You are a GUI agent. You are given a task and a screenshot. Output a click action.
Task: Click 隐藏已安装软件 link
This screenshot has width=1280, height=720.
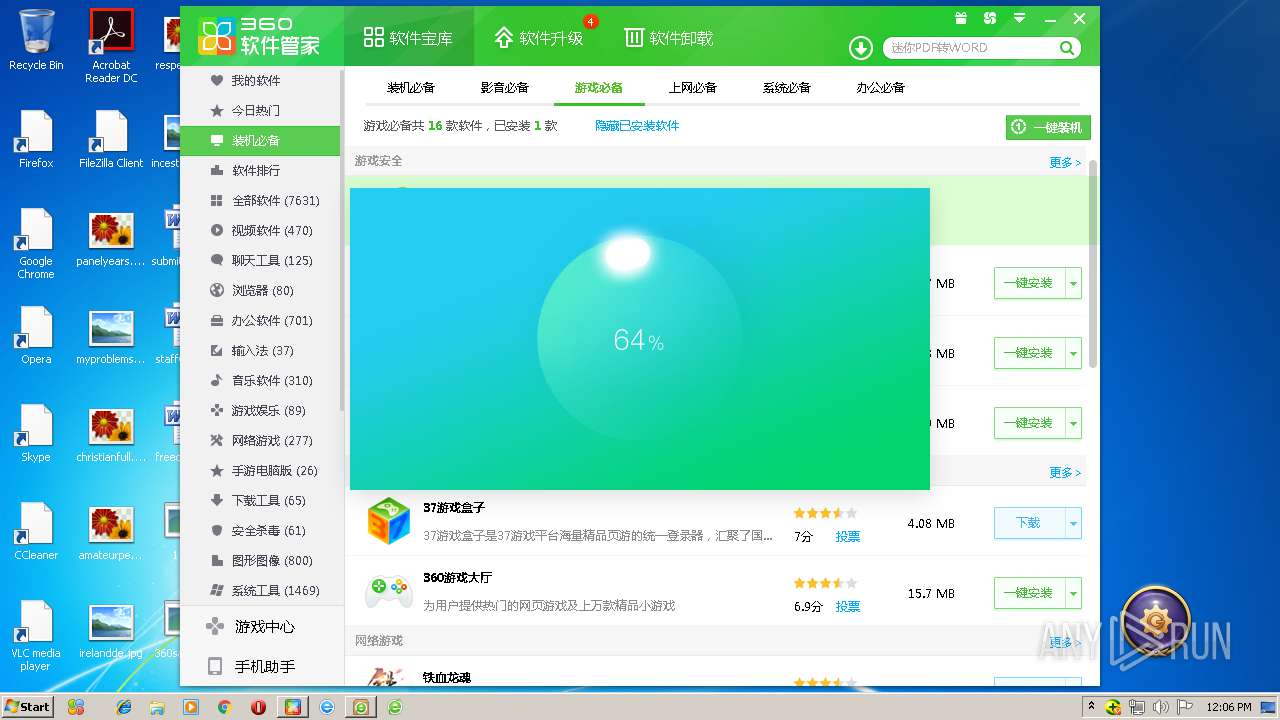(637, 126)
